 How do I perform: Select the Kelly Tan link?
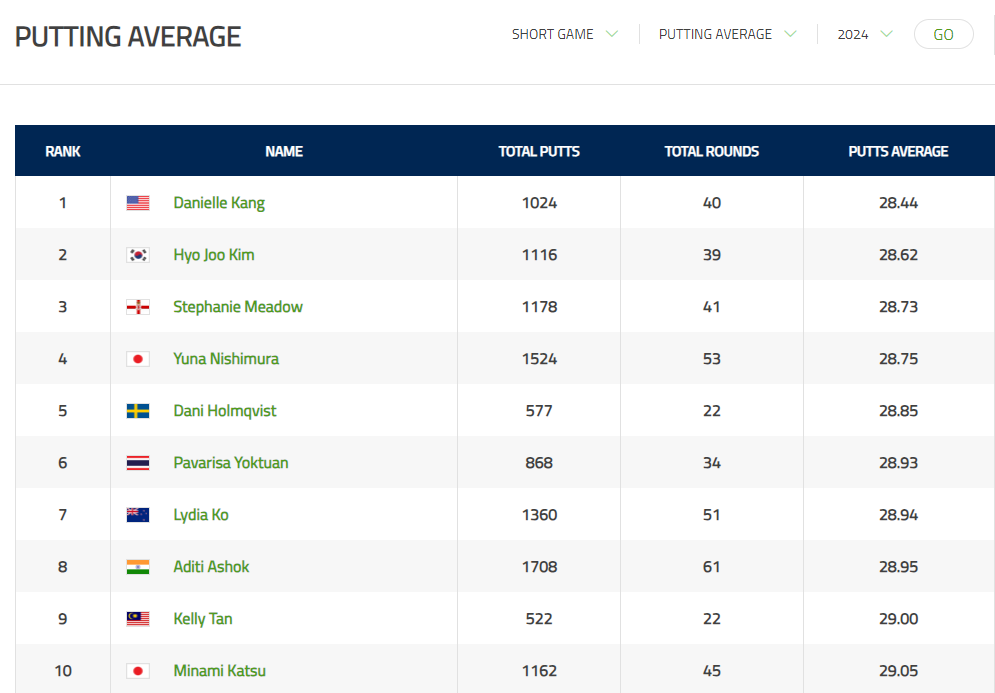[x=202, y=619]
